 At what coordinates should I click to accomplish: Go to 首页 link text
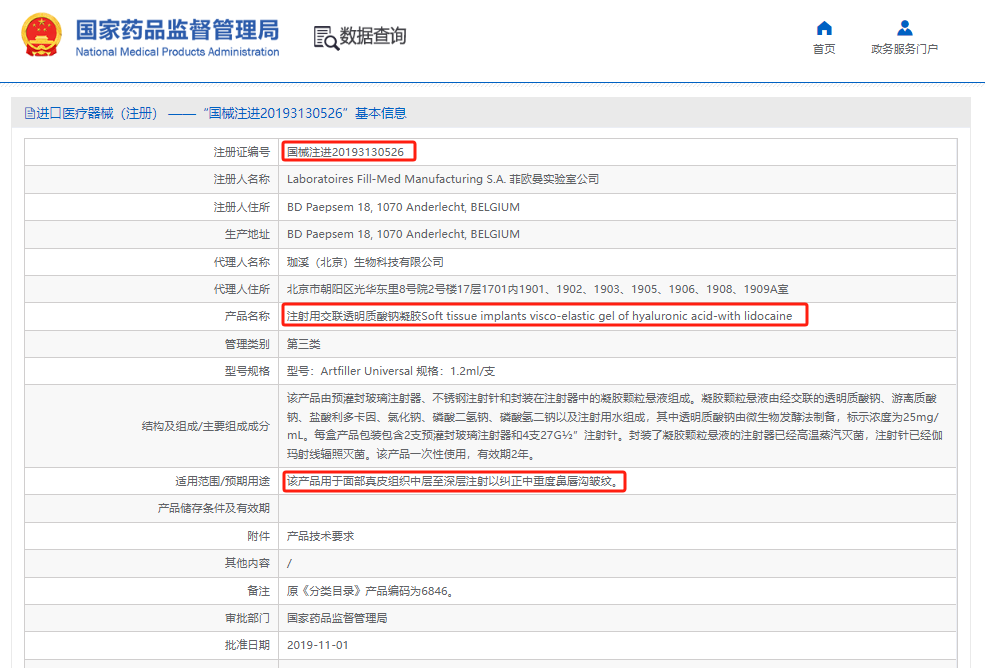[x=824, y=49]
